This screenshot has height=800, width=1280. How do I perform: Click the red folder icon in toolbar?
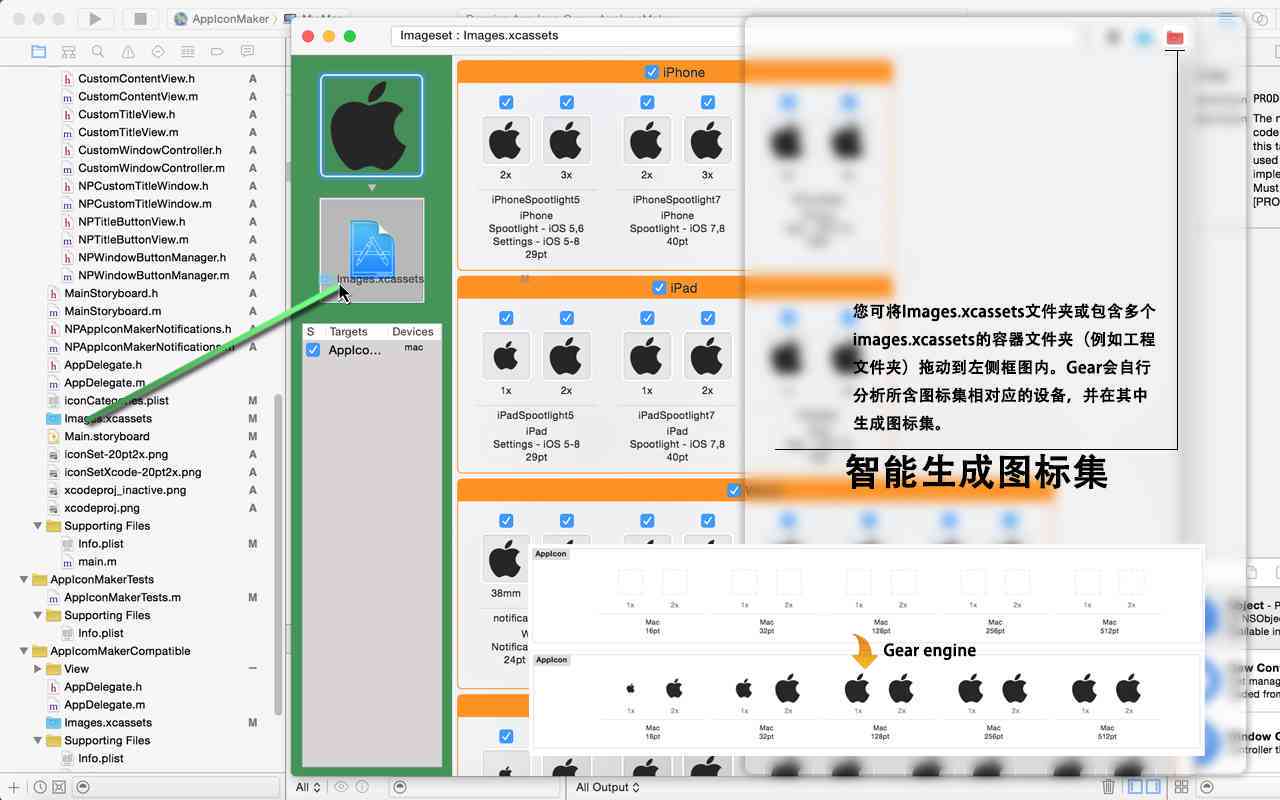click(x=1175, y=38)
